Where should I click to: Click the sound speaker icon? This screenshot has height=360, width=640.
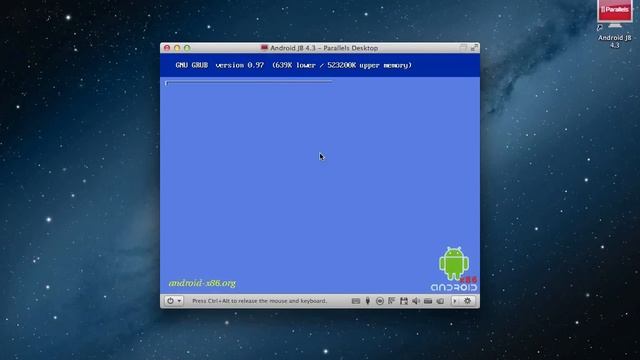coord(416,301)
